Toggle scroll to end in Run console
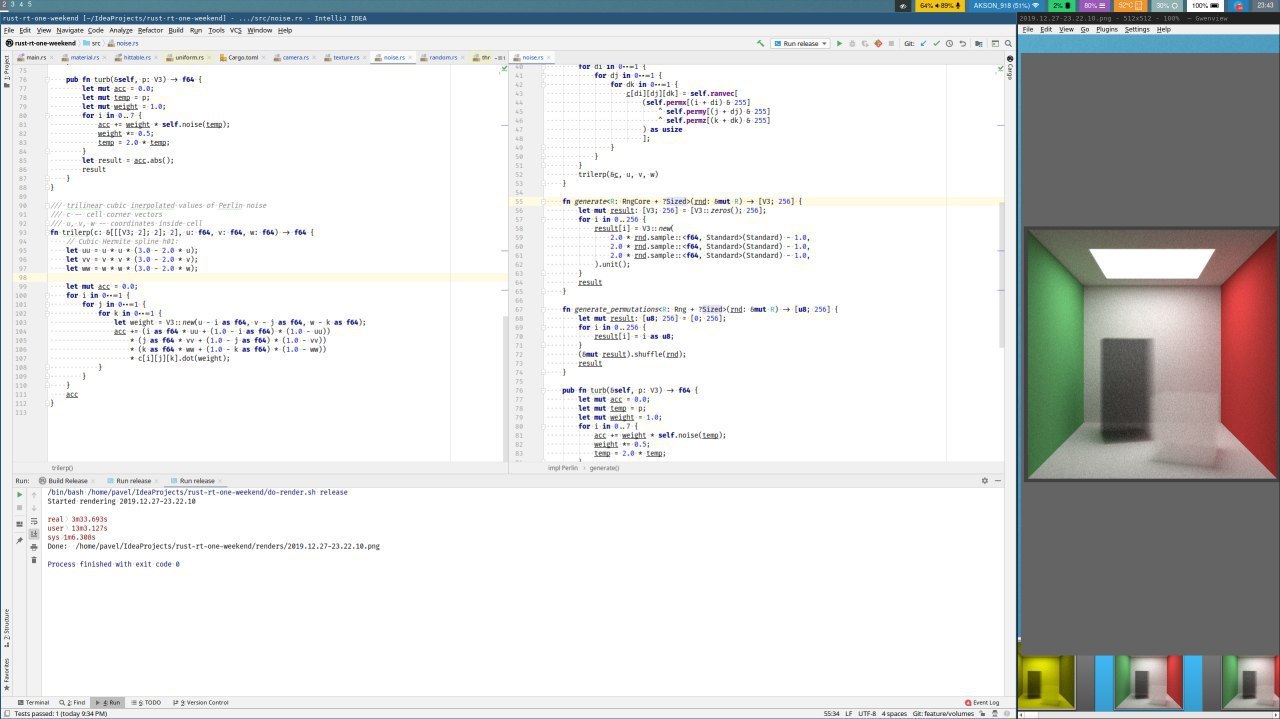Screen dimensions: 1280x719 click(x=33, y=534)
